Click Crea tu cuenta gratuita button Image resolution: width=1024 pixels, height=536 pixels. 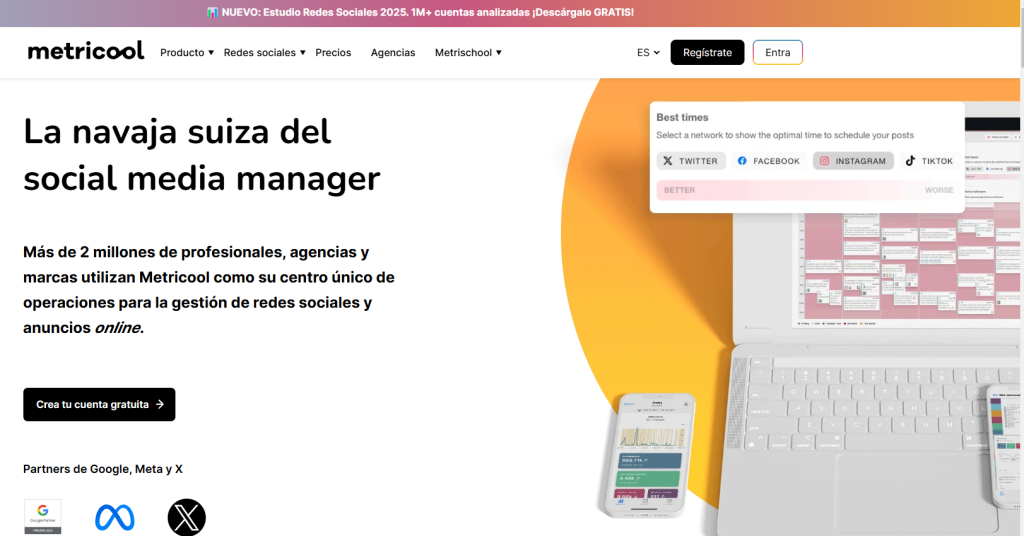[x=99, y=404]
